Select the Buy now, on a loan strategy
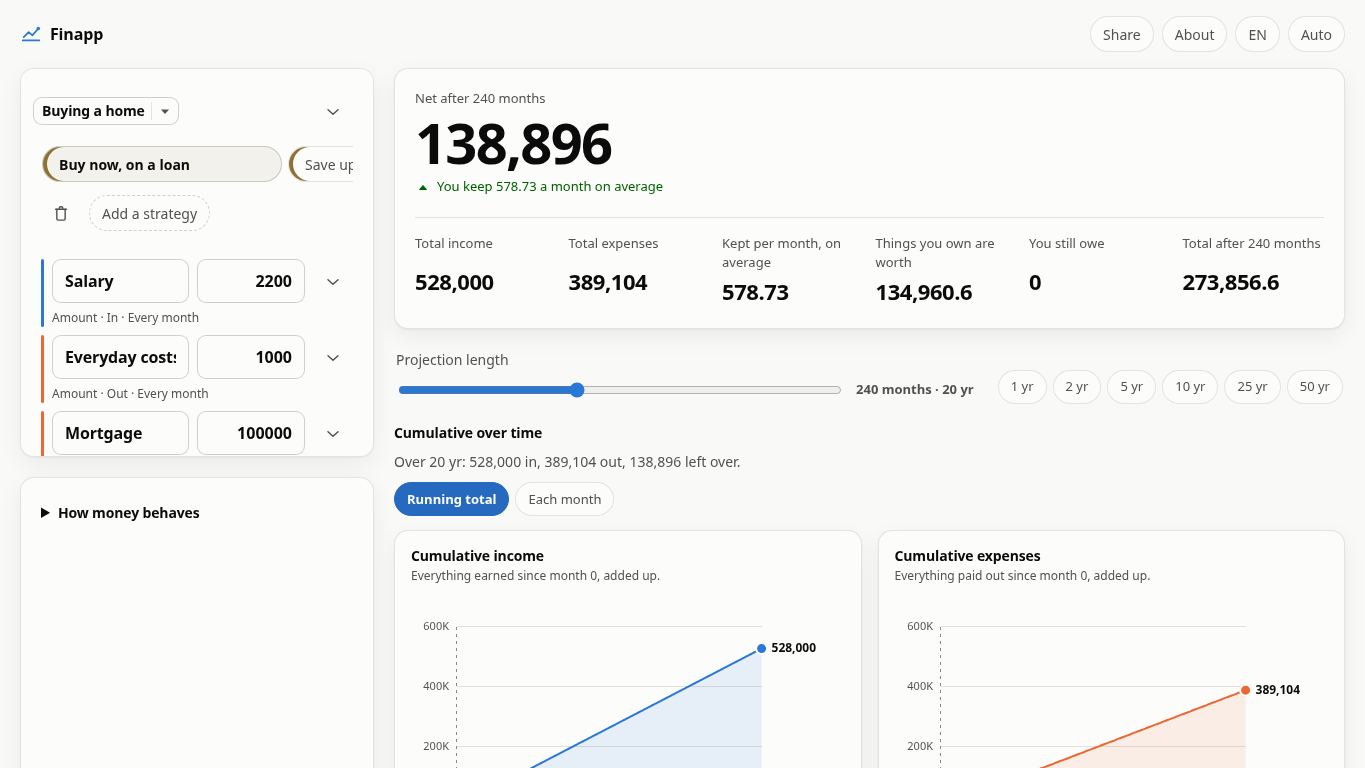Screen dimensions: 1365x768 [x=162, y=165]
